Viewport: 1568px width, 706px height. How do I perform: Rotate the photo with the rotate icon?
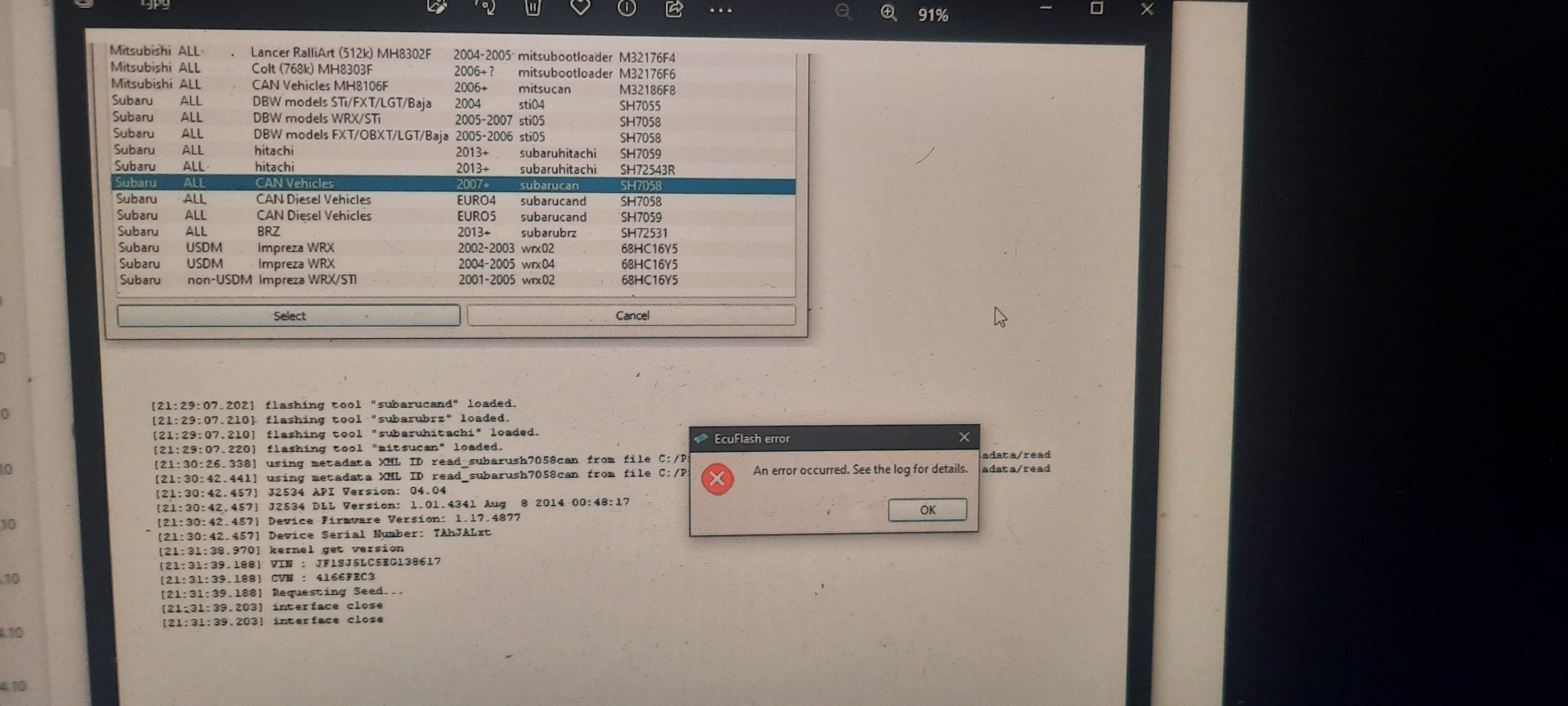click(x=485, y=8)
